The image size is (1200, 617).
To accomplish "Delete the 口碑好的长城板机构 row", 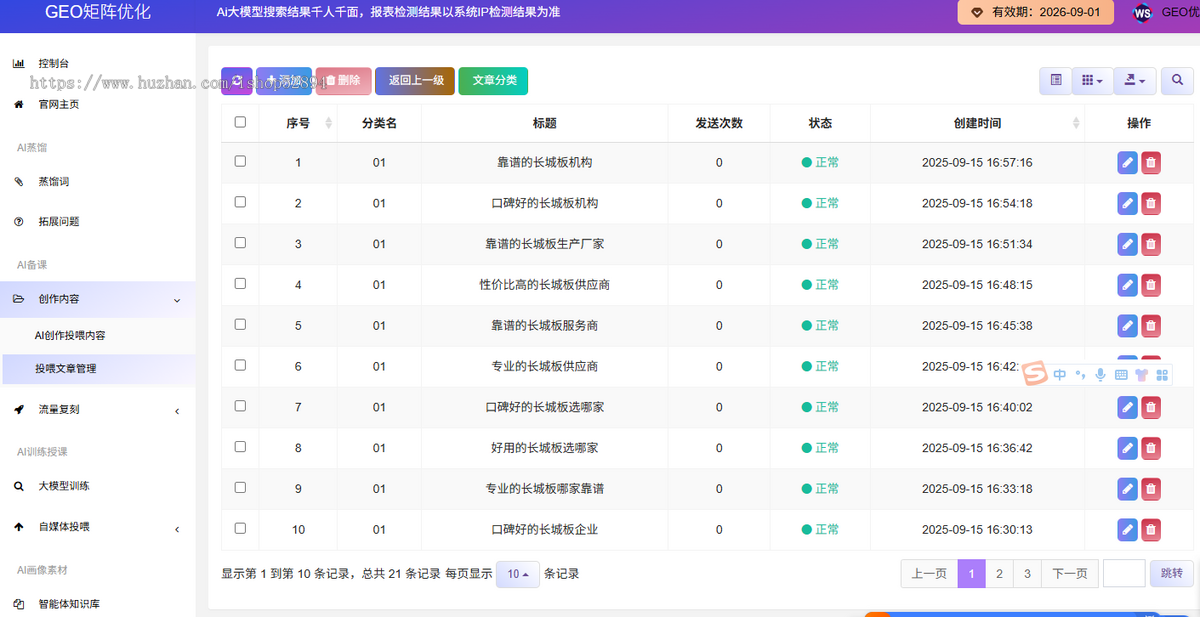I will pyautogui.click(x=1151, y=203).
